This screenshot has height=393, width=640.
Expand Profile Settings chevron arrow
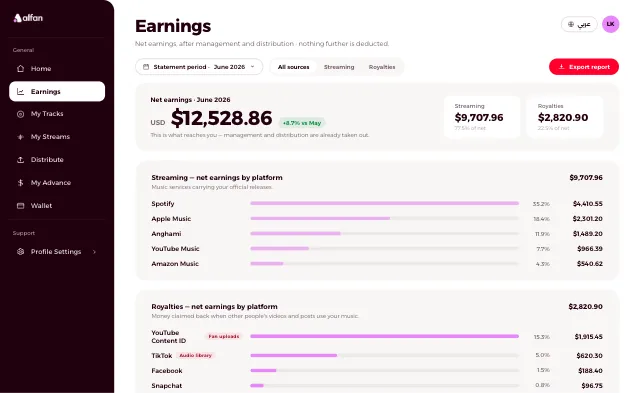[x=94, y=252]
